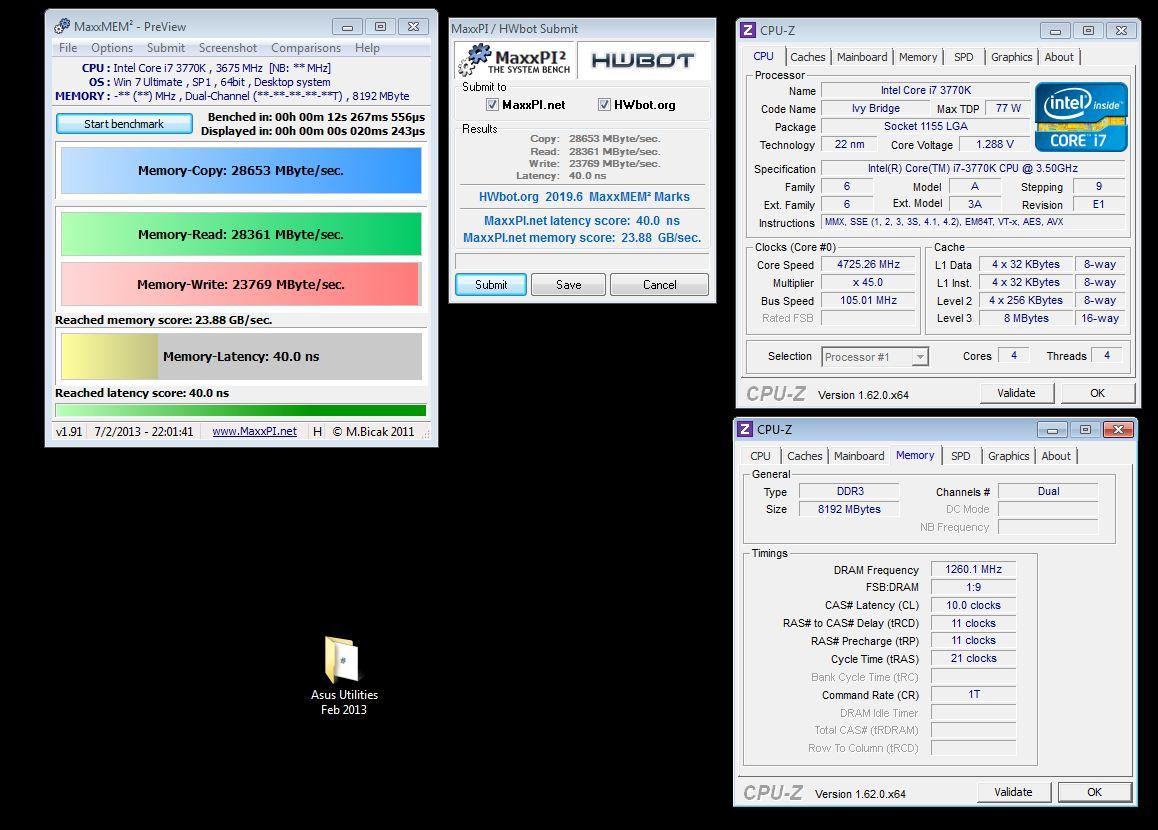Open Asus Utilities Feb 2013 desktop folder

tap(343, 675)
